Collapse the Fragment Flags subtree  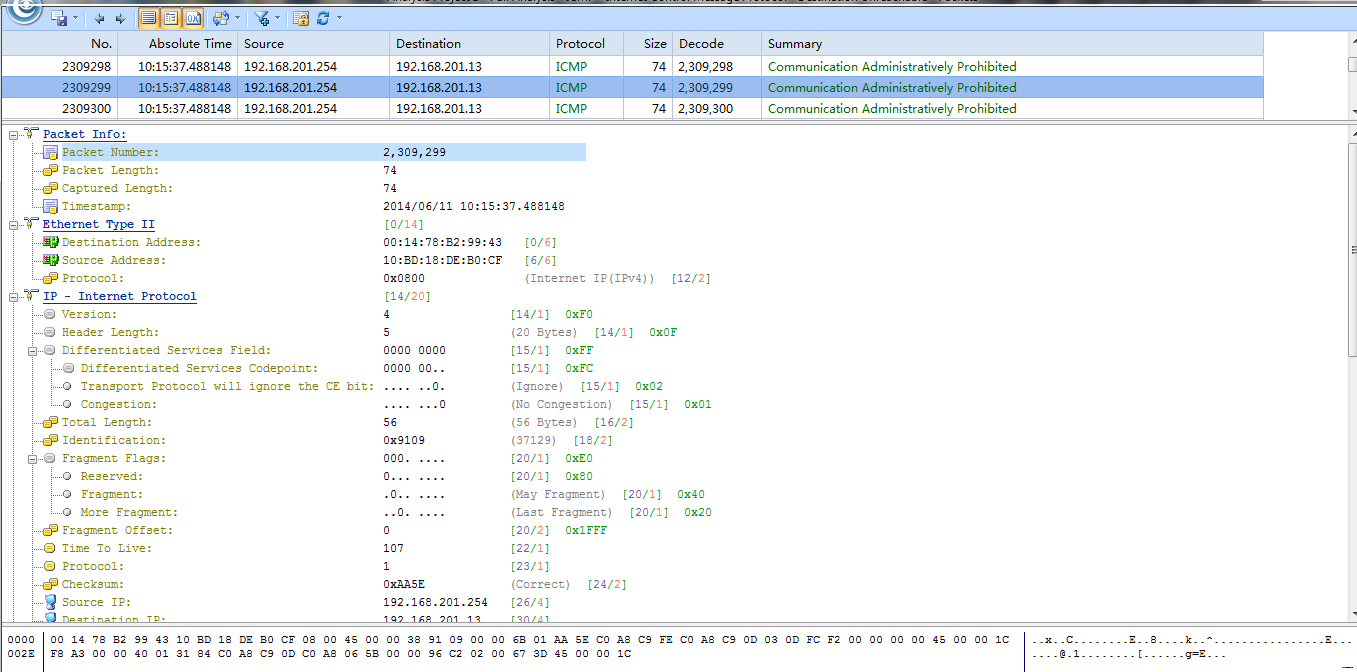[34, 458]
